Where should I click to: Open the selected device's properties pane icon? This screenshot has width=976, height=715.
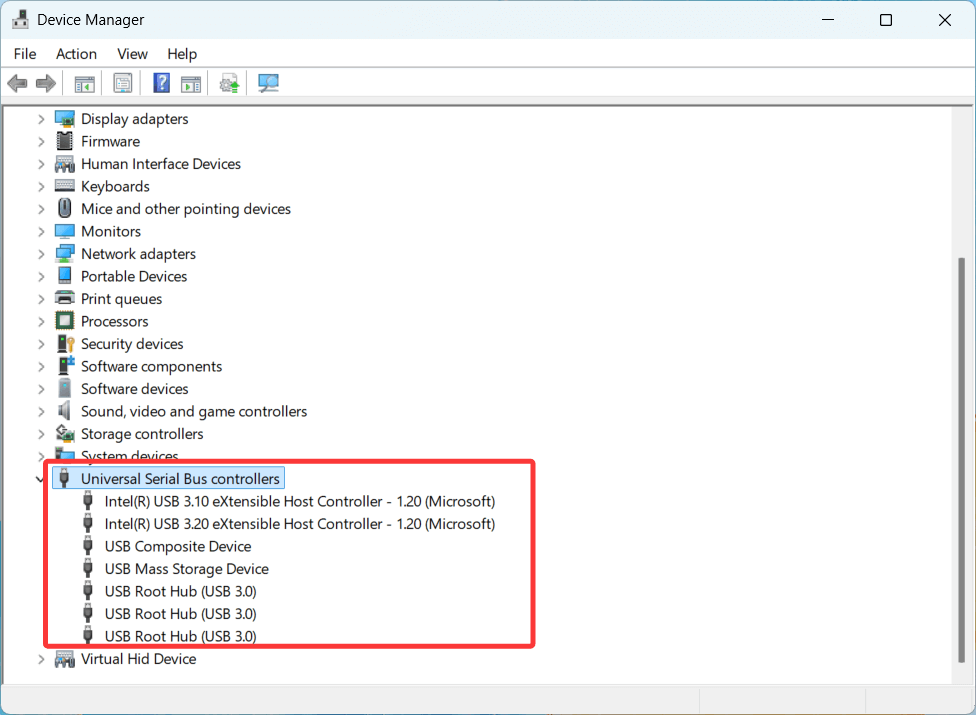191,82
